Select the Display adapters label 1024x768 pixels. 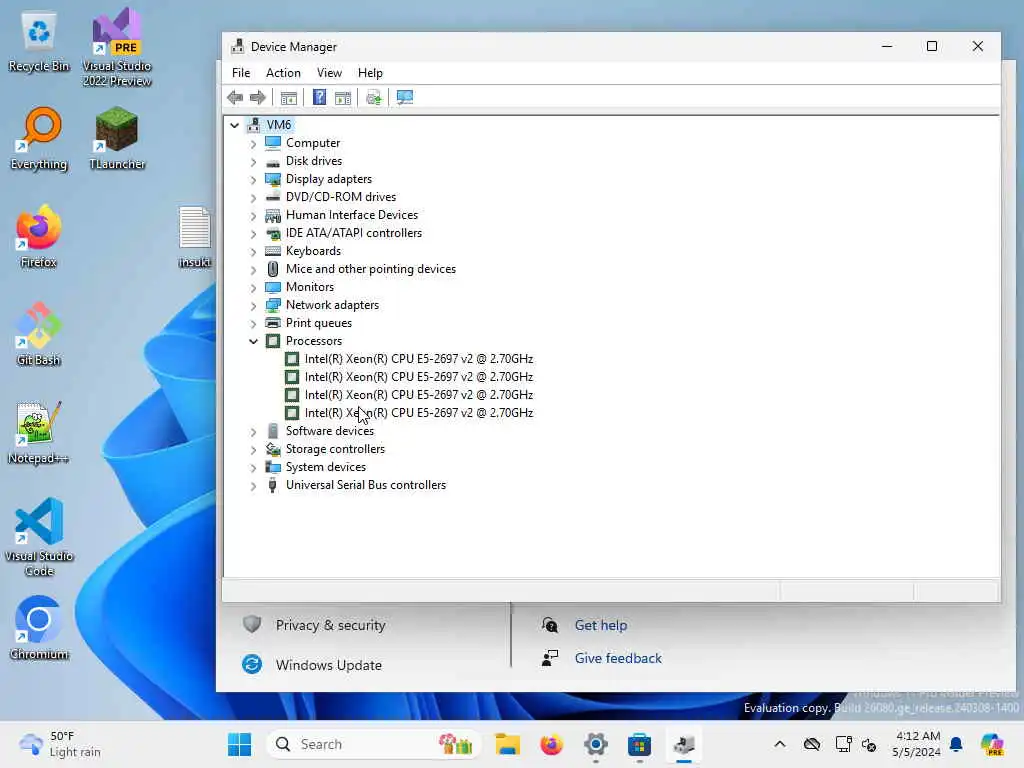[328, 179]
